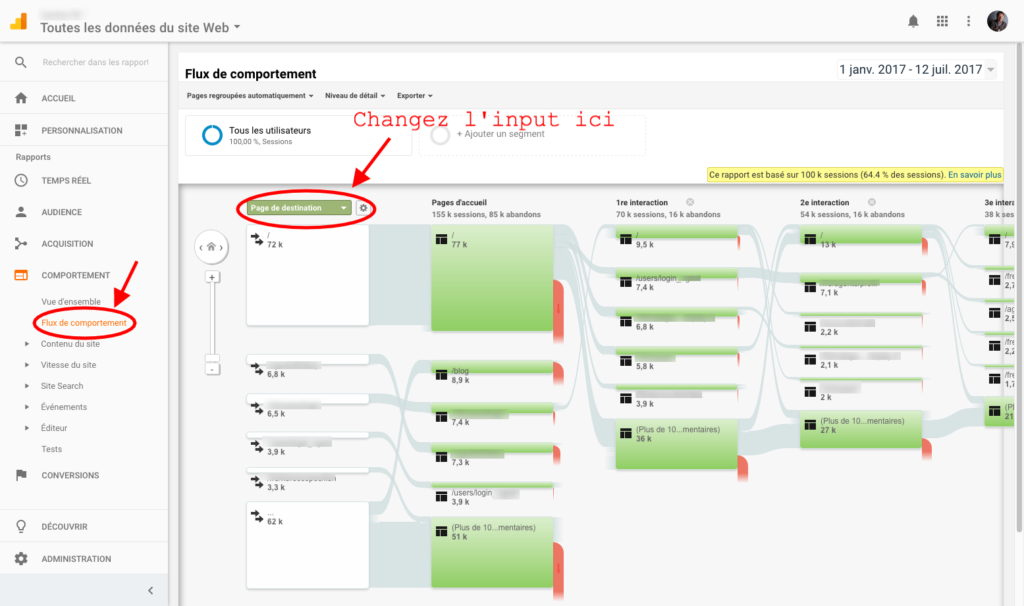Click the home icon in flow navigator
Screen dimensions: 1024x606
click(x=212, y=246)
